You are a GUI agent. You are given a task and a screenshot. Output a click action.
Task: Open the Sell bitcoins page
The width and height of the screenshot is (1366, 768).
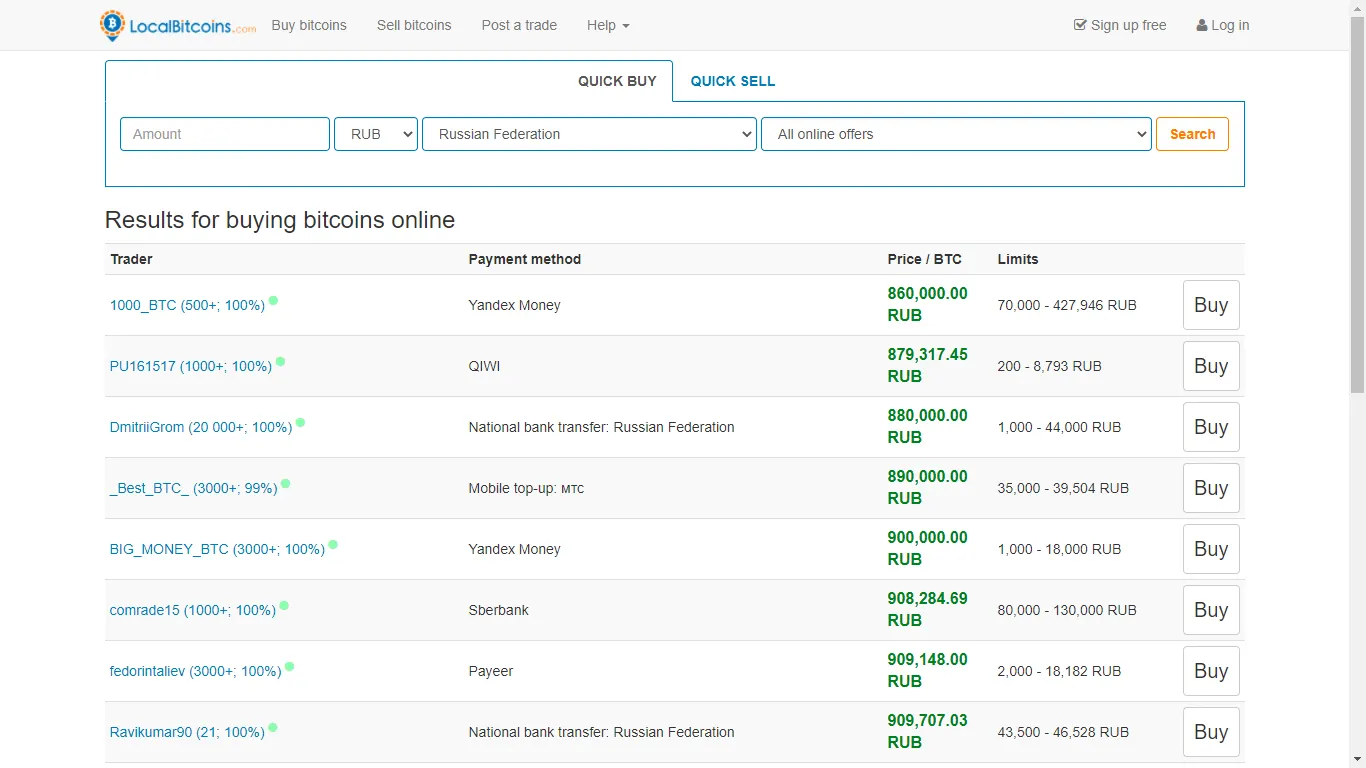coord(414,25)
